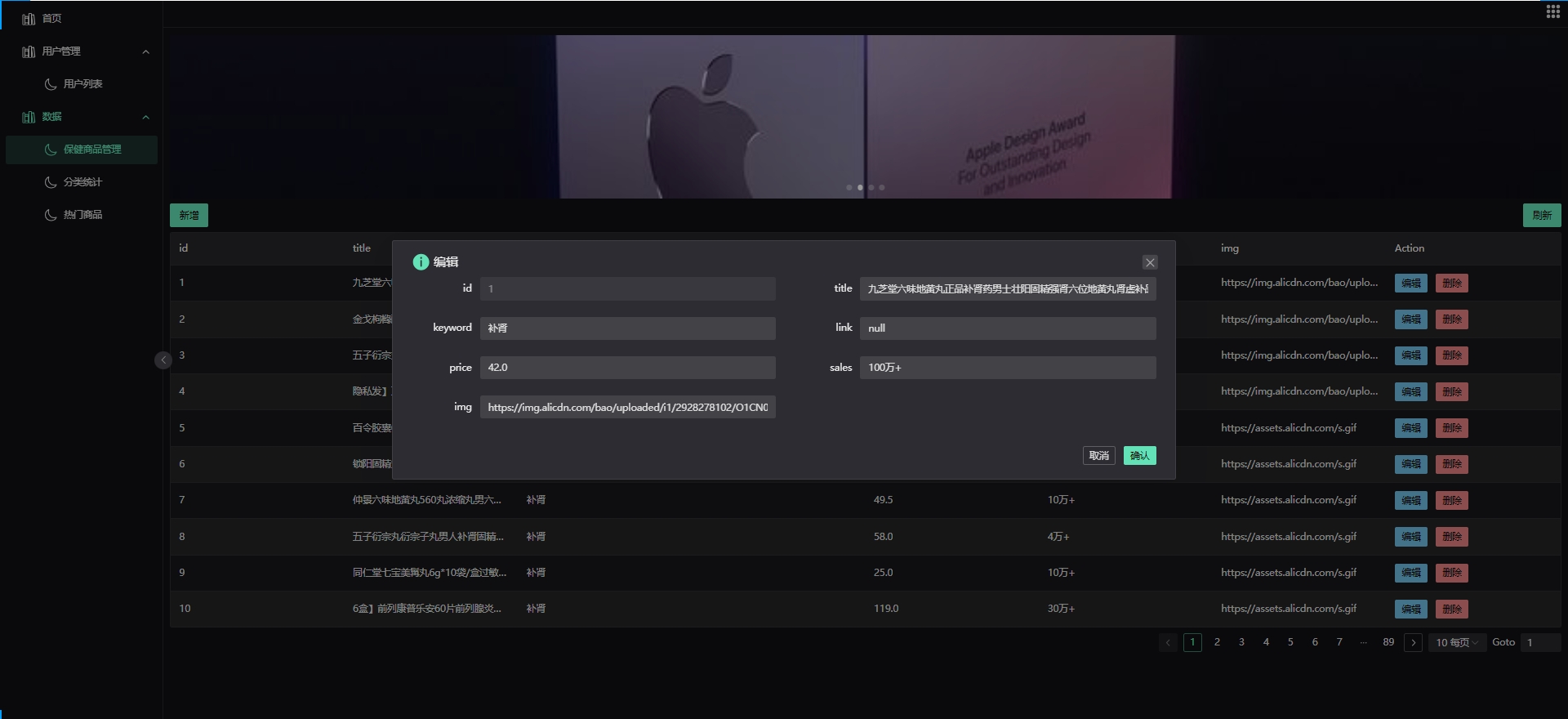
Task: Go to page 5
Action: click(1290, 643)
